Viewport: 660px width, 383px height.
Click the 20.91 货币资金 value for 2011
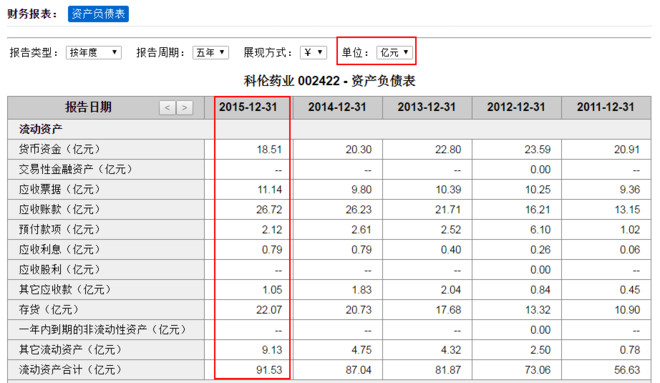[627, 149]
